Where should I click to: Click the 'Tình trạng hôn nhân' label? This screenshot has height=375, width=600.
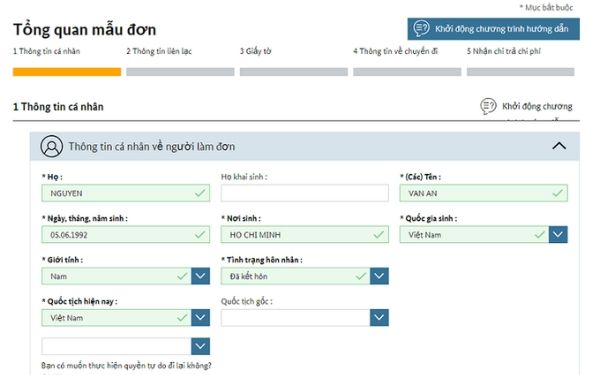262,260
